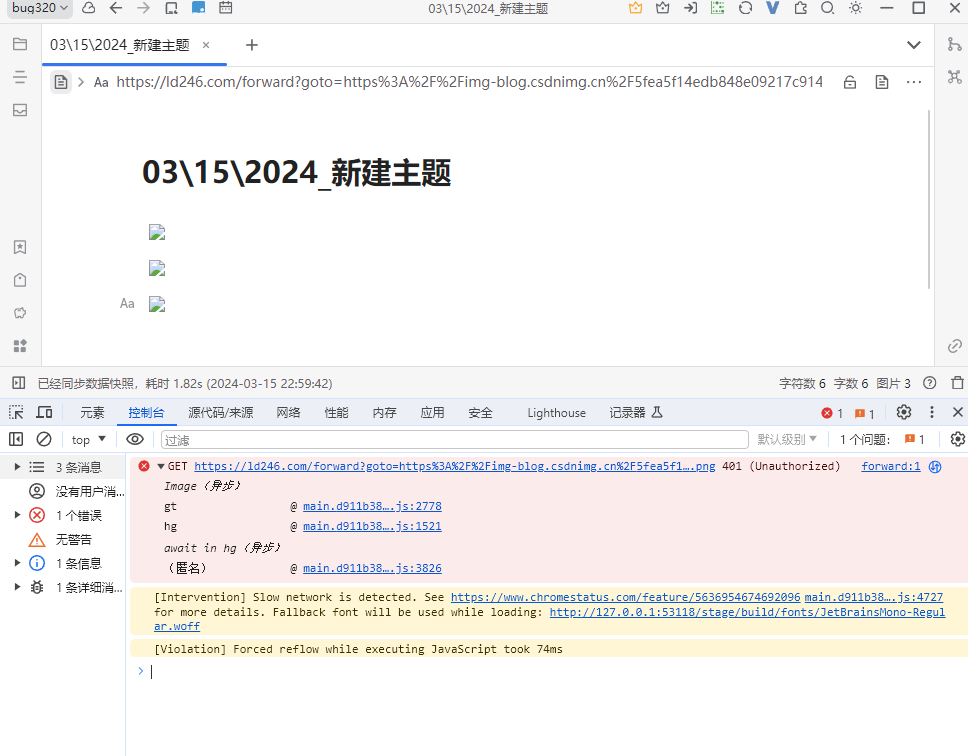Switch to the 网络 tab
Viewport: 968px width, 756px height.
coord(288,413)
